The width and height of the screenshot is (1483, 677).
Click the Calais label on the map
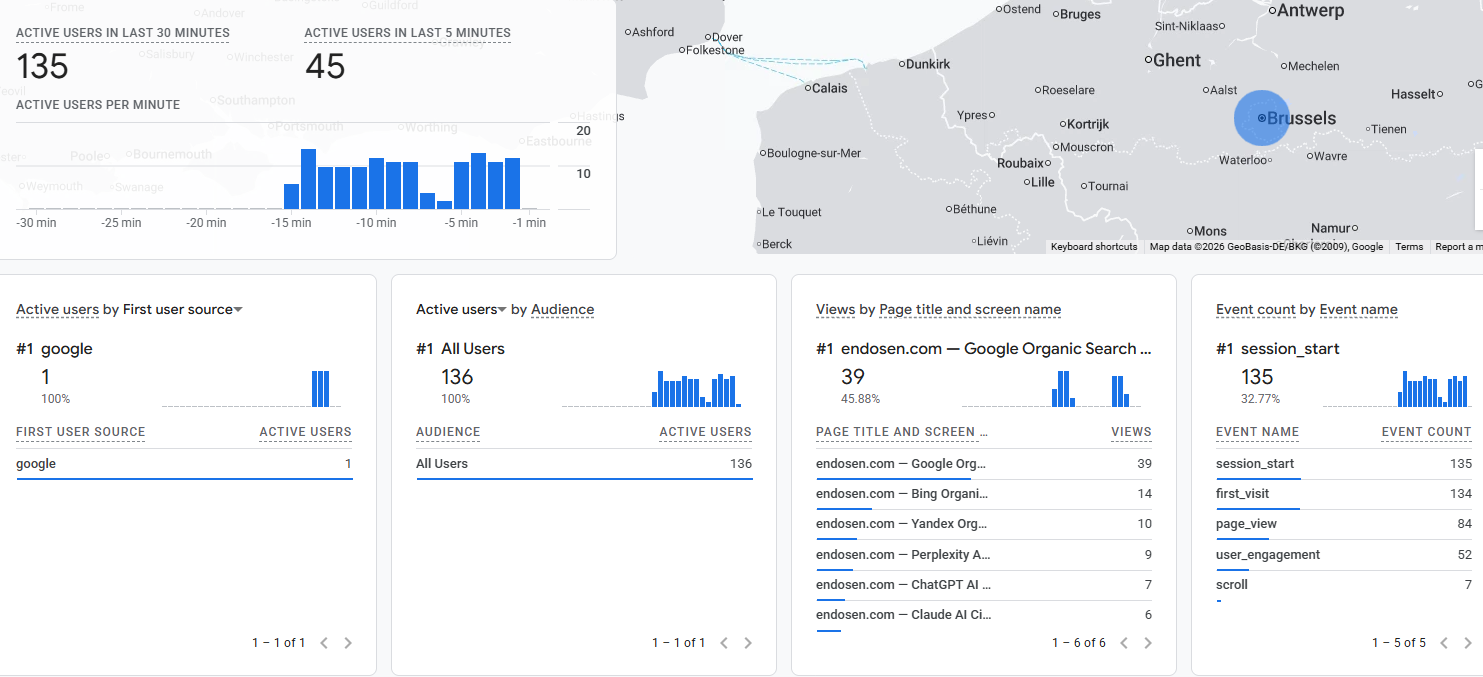pyautogui.click(x=830, y=88)
